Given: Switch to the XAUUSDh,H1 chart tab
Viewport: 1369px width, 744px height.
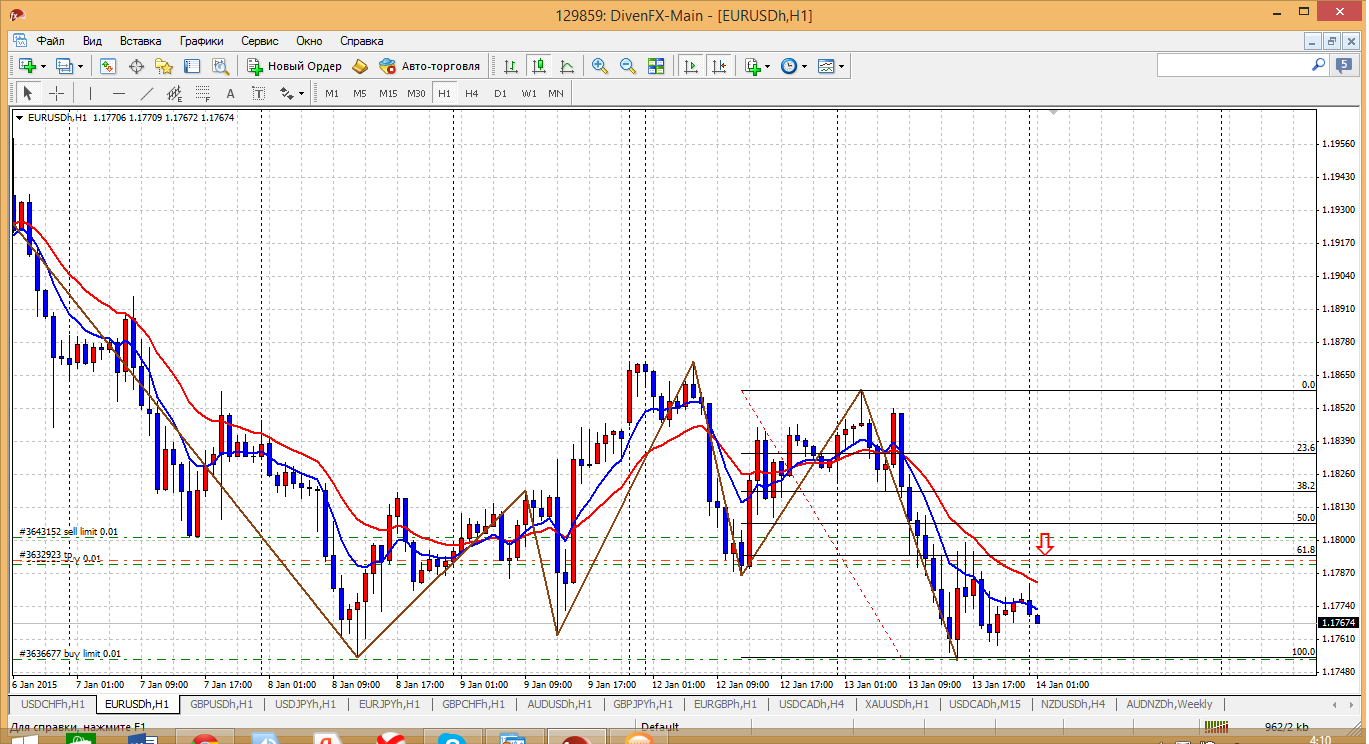Looking at the screenshot, I should (x=895, y=704).
